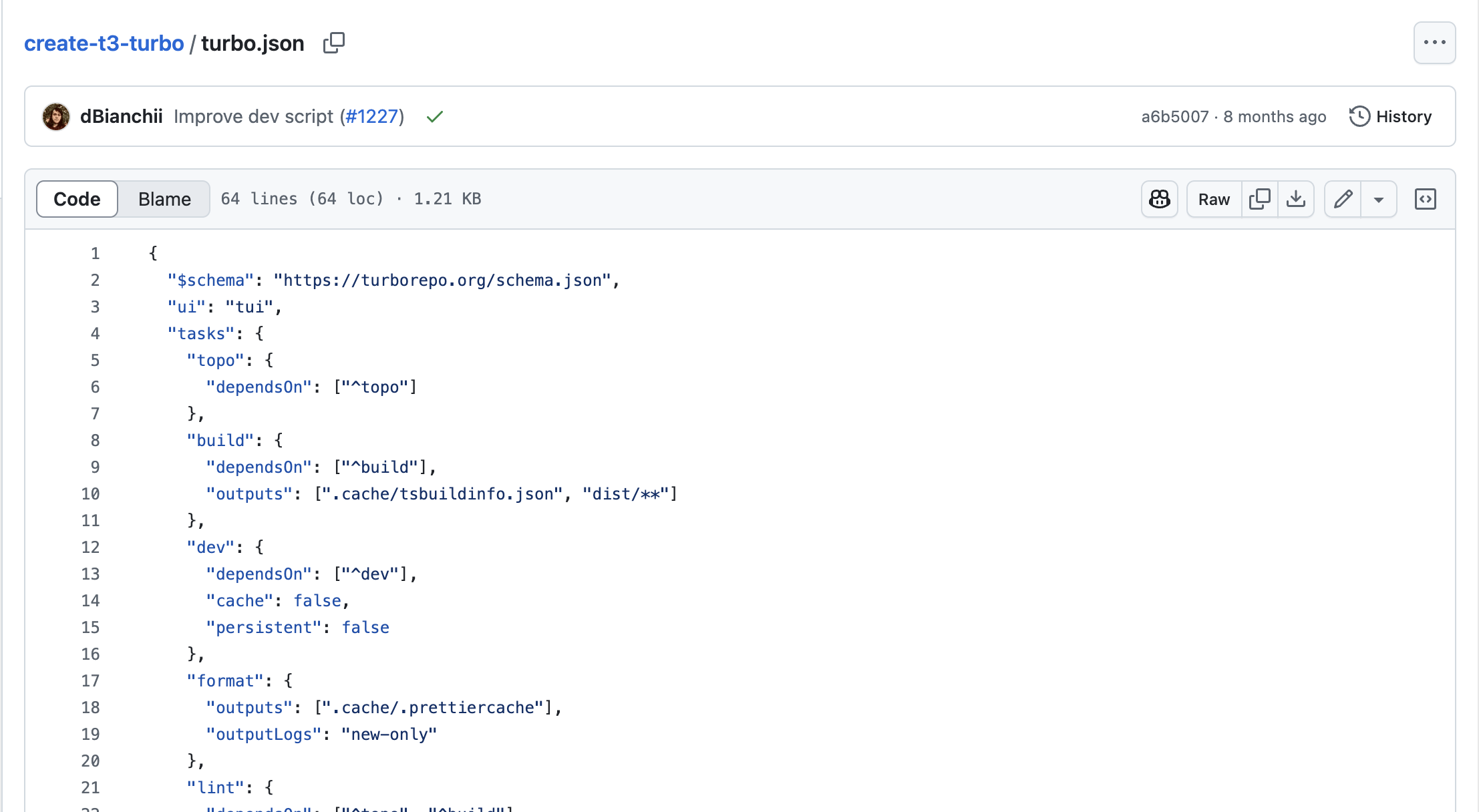Open the Raw file view

coord(1213,199)
